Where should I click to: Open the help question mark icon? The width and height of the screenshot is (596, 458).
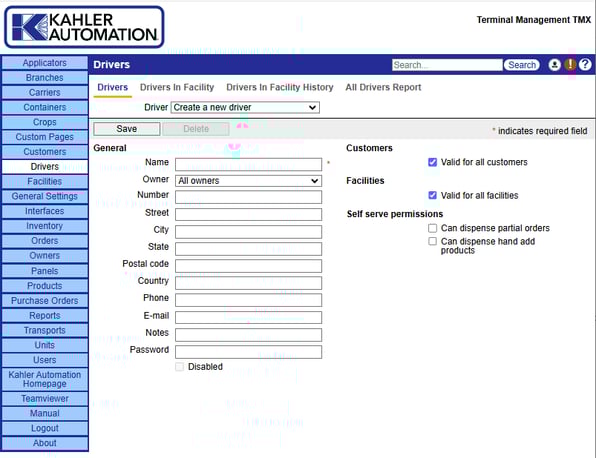(585, 65)
